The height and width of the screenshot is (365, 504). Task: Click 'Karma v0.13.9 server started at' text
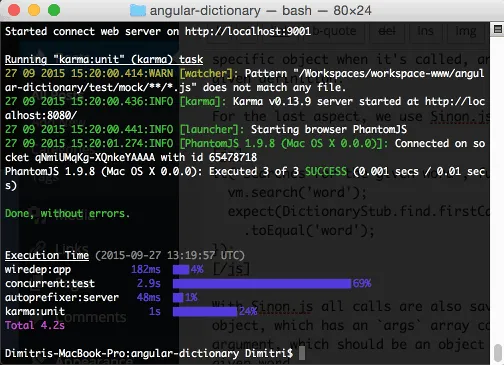pyautogui.click(x=326, y=101)
